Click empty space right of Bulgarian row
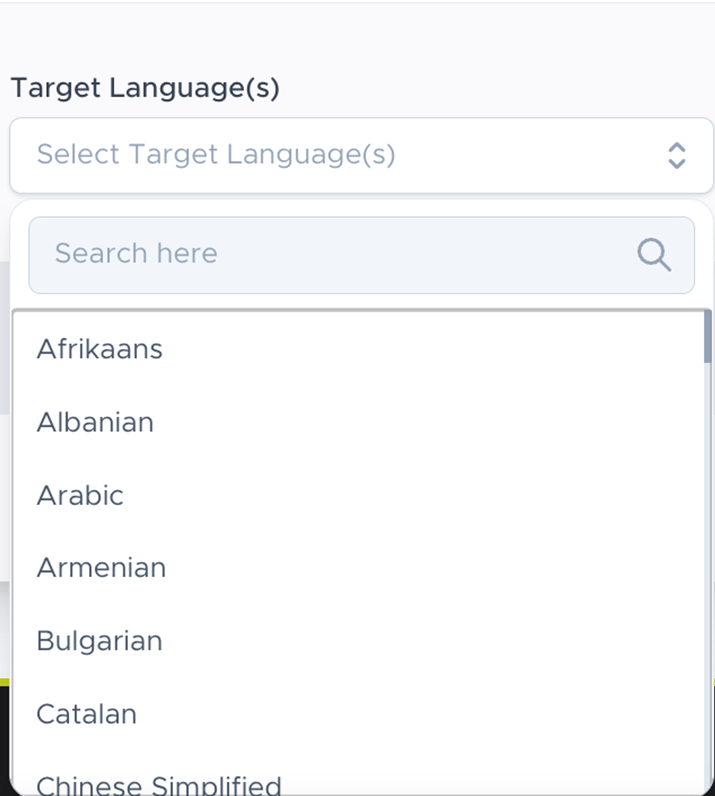This screenshot has width=715, height=796. point(450,641)
